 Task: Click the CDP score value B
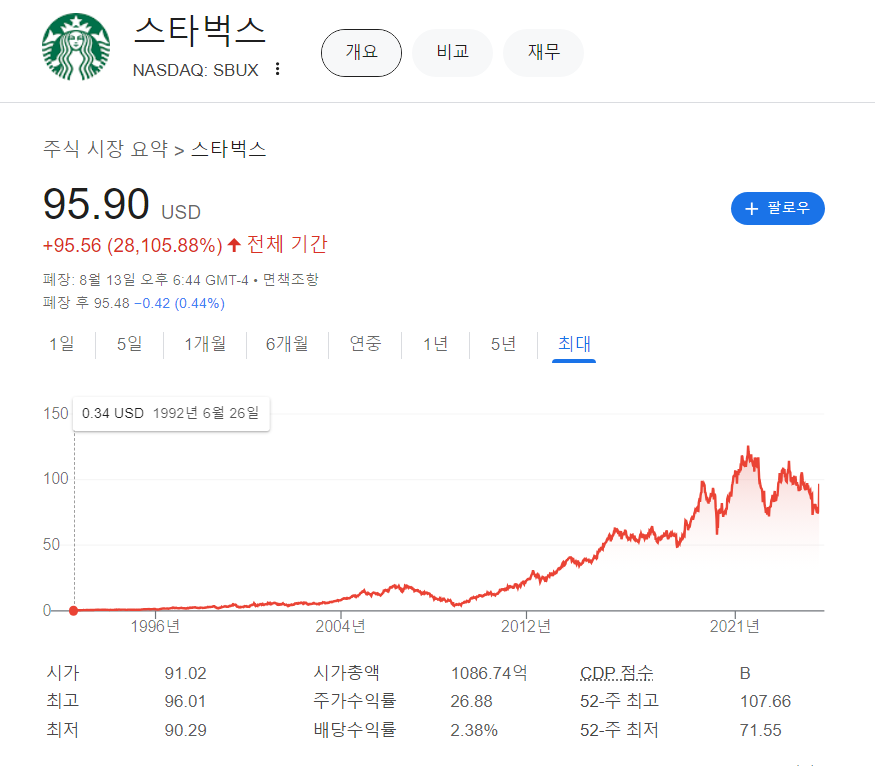click(x=745, y=673)
